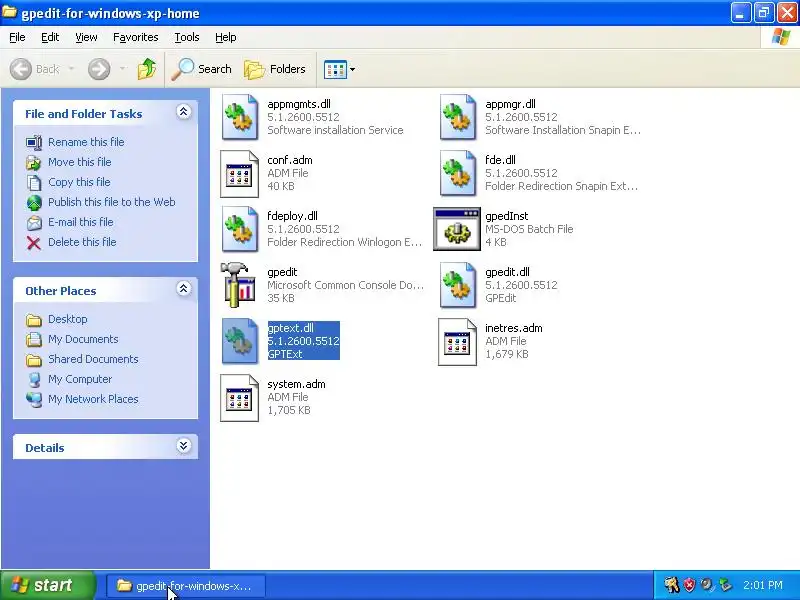Click the fdeploy.dll file name
The image size is (800, 600).
point(292,216)
